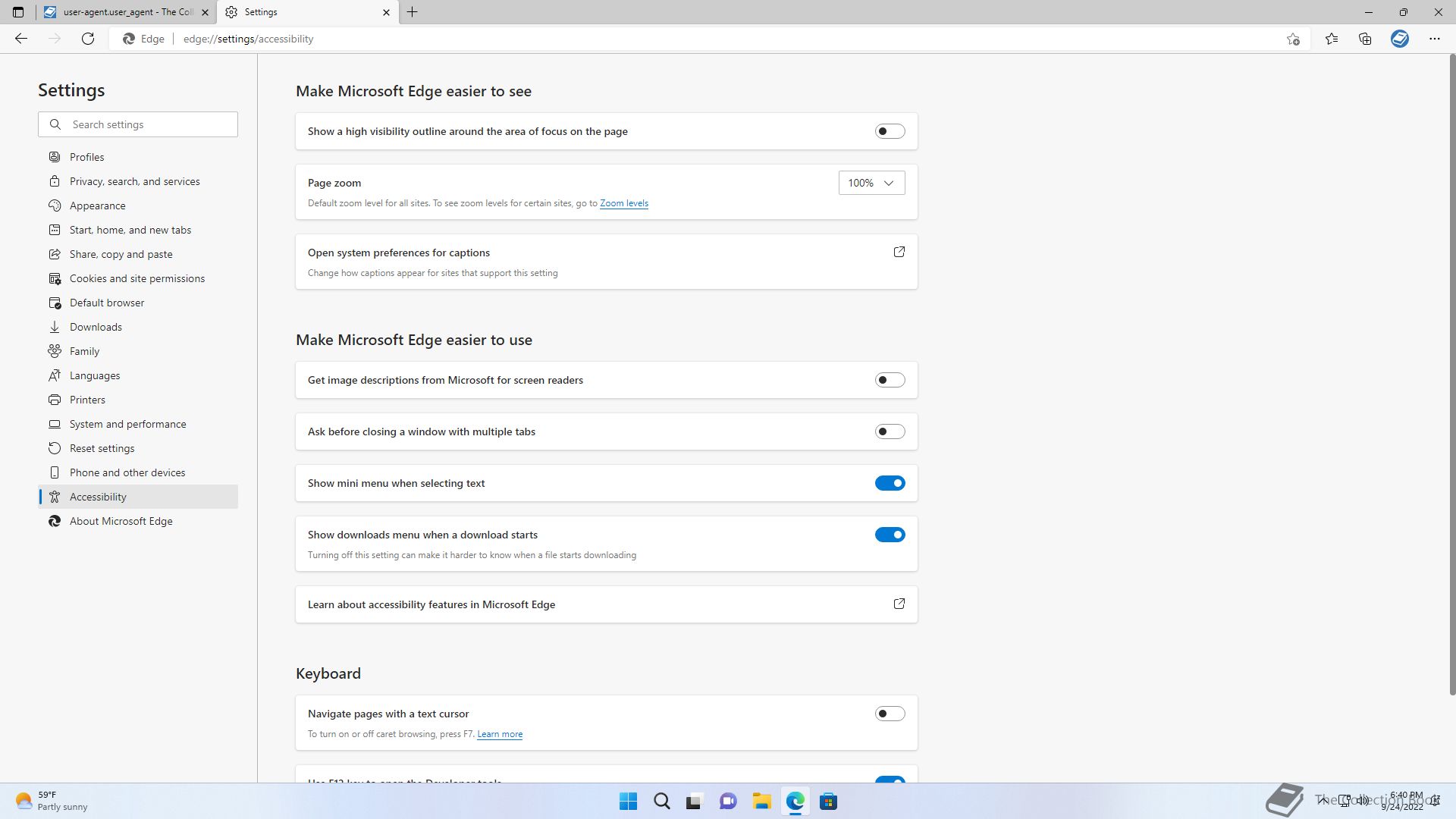Expand the Page zoom 100% dropdown
1456x819 pixels.
[871, 183]
